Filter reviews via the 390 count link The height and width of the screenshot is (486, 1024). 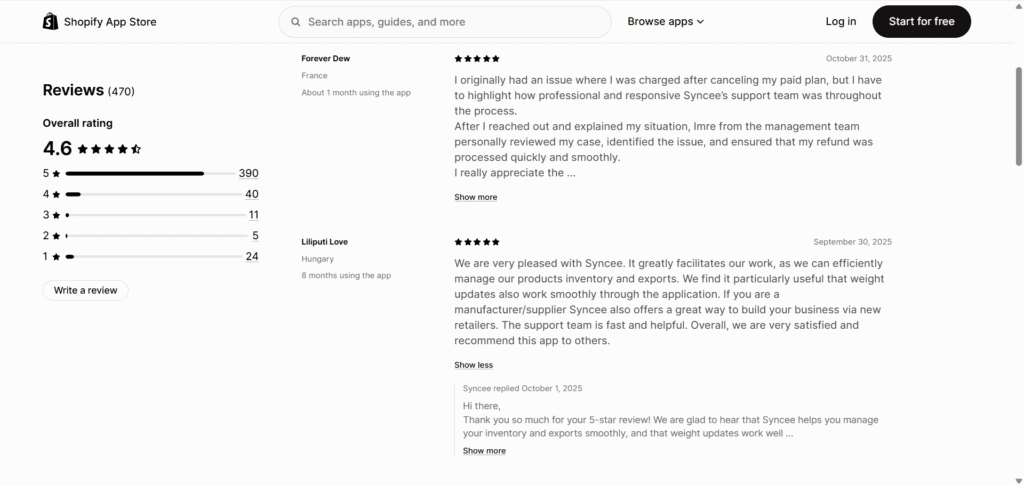point(248,173)
